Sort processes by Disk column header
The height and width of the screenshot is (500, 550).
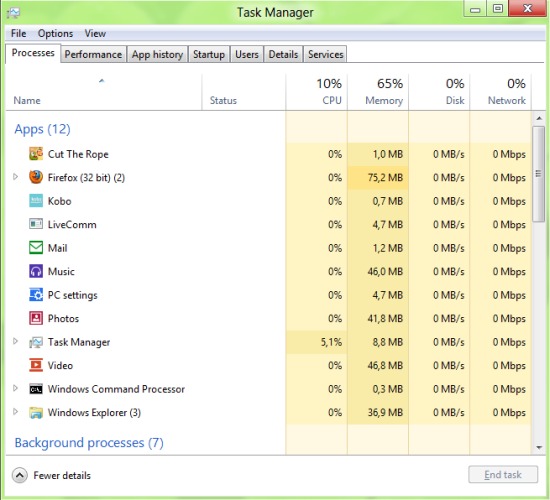click(x=439, y=92)
